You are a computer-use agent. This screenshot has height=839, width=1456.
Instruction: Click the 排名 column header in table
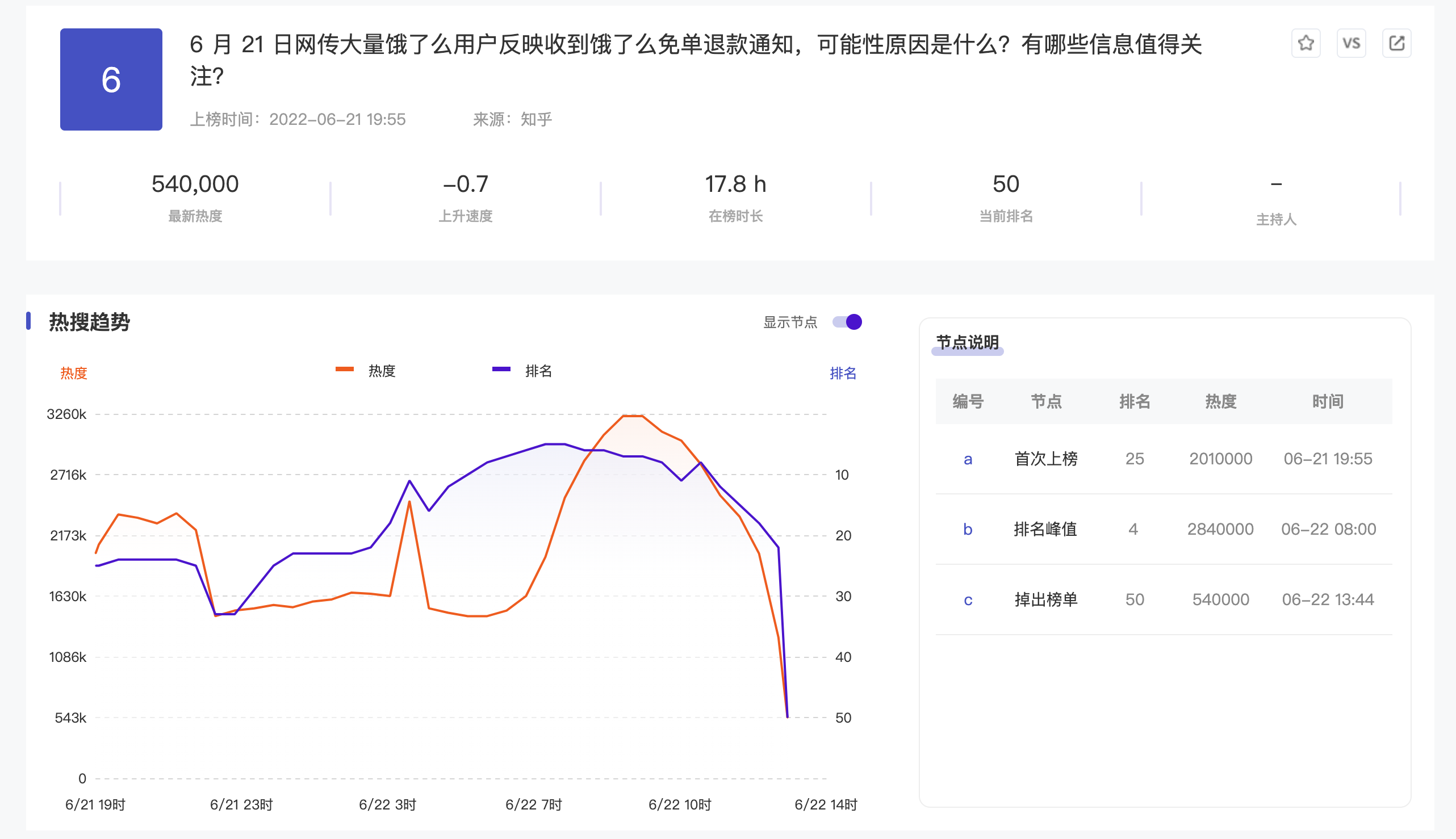point(1135,401)
